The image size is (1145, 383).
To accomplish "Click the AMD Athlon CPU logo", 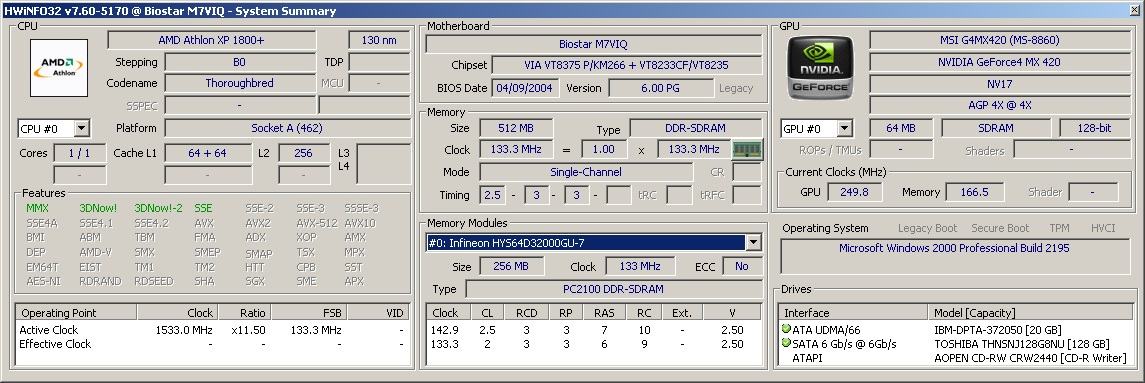I will [x=59, y=68].
